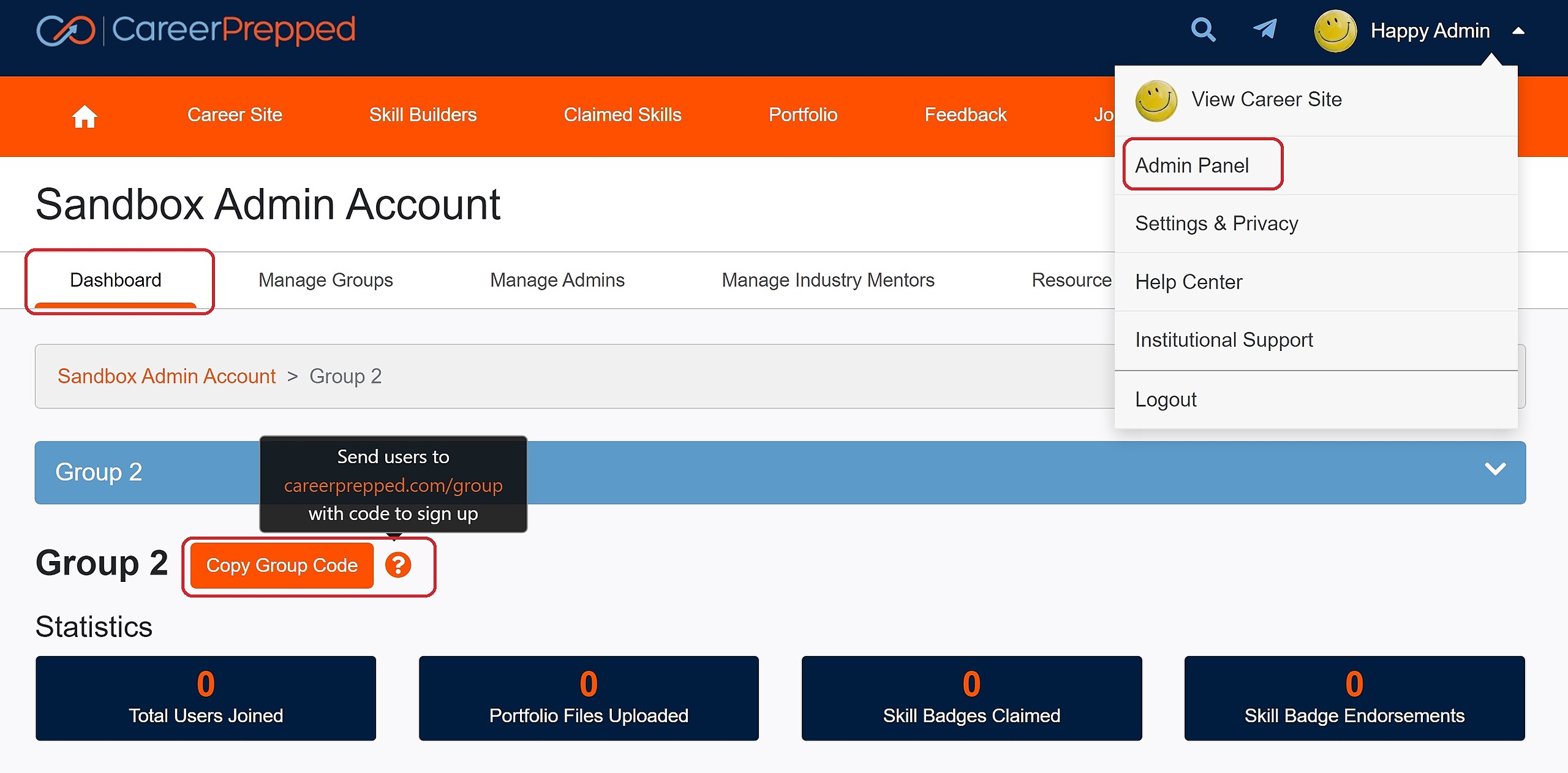Open Portfolio in the navigation bar
Viewport: 1568px width, 773px height.
click(x=803, y=115)
